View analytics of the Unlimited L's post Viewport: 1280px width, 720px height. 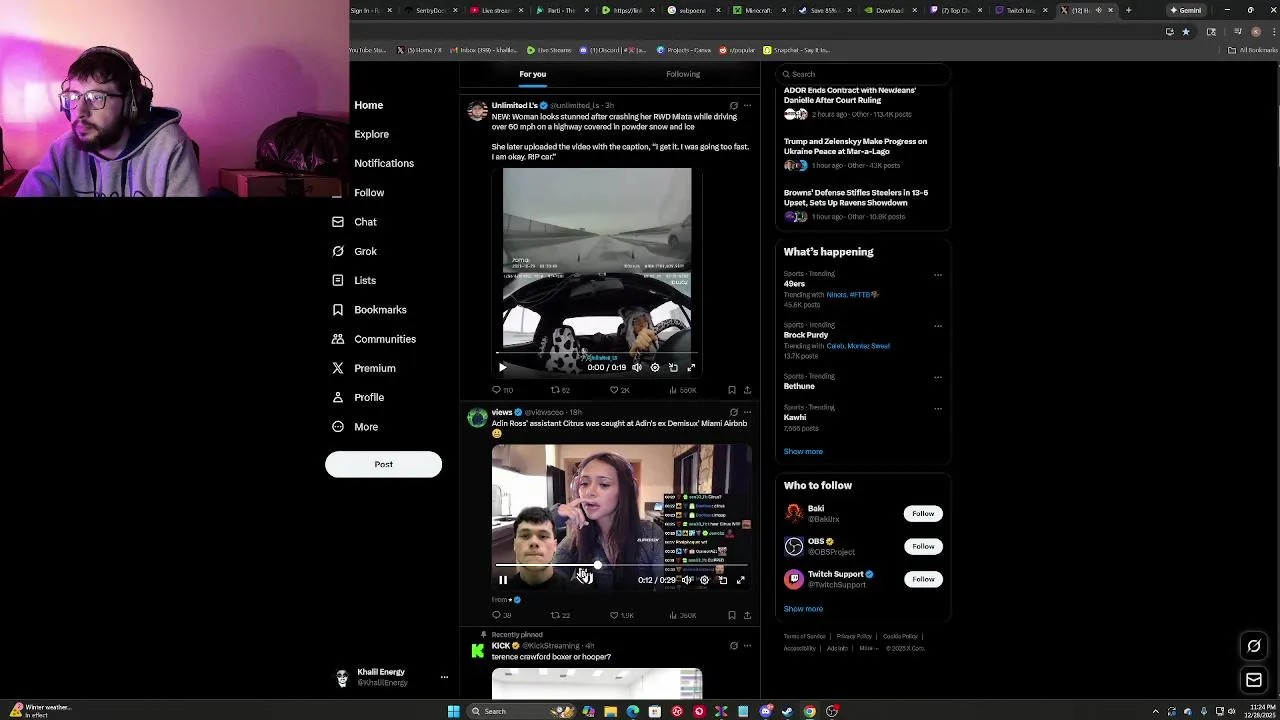pyautogui.click(x=673, y=390)
